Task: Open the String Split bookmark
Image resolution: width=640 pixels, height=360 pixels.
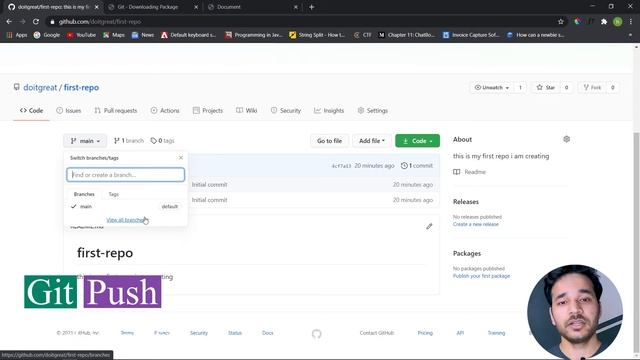Action: (x=317, y=35)
